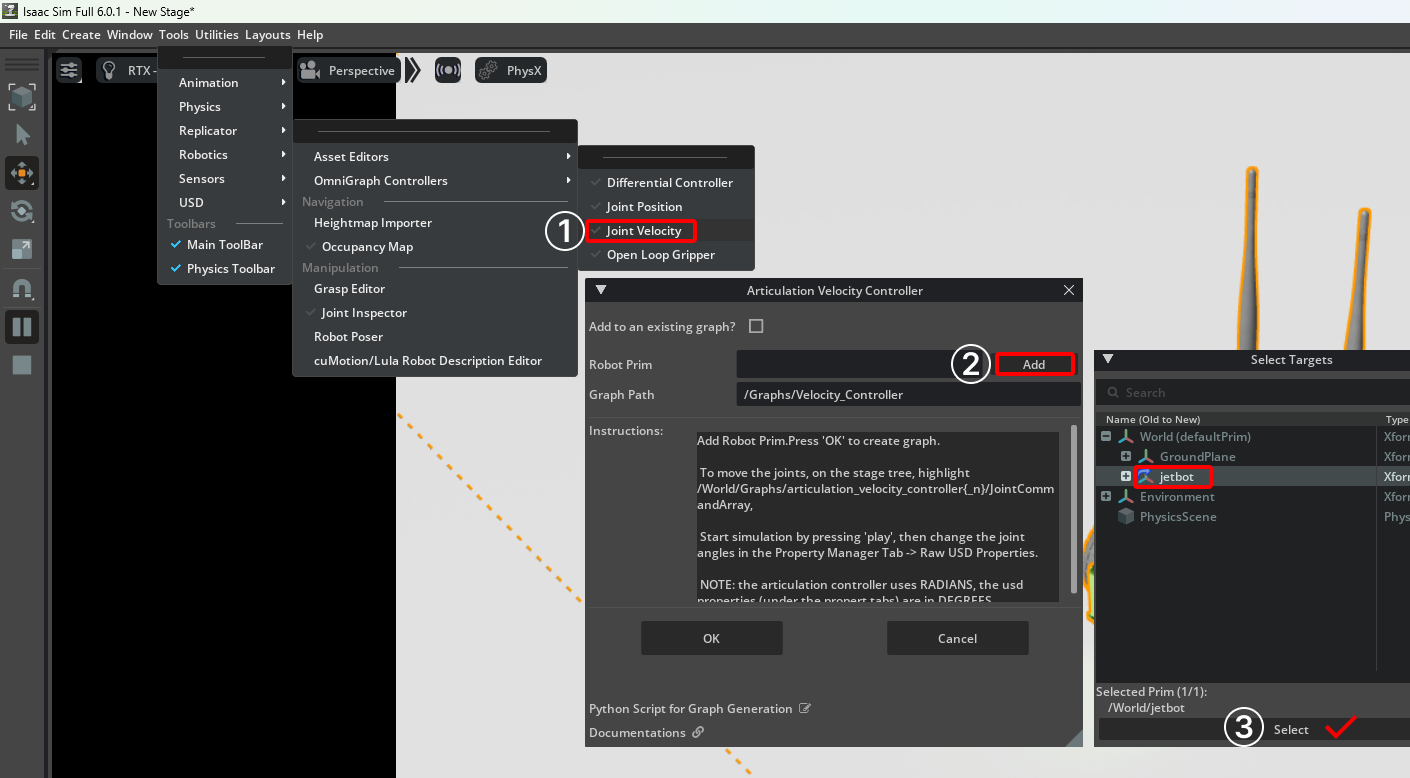
Task: Click the jetbot prim icon
Action: 1146,477
